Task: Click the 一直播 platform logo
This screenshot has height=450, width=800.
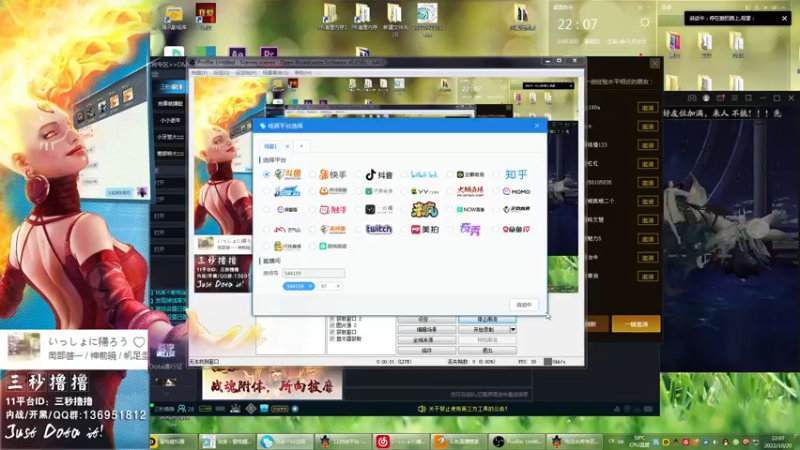Action: [379, 210]
